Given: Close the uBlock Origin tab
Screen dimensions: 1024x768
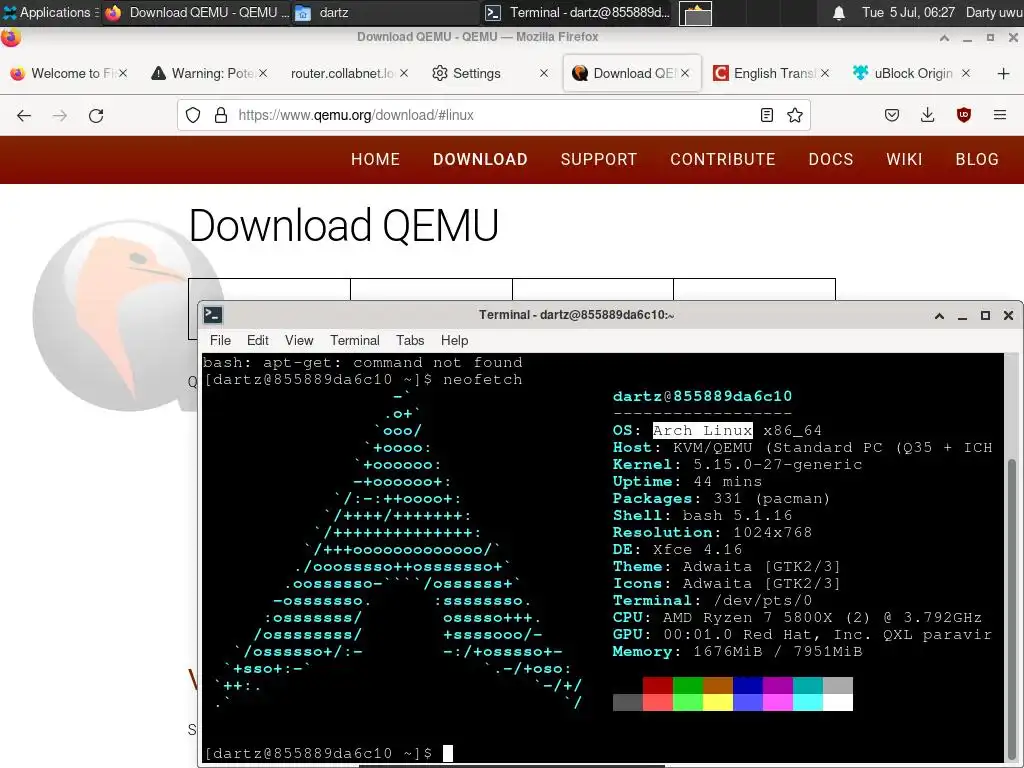Looking at the screenshot, I should click(x=965, y=73).
